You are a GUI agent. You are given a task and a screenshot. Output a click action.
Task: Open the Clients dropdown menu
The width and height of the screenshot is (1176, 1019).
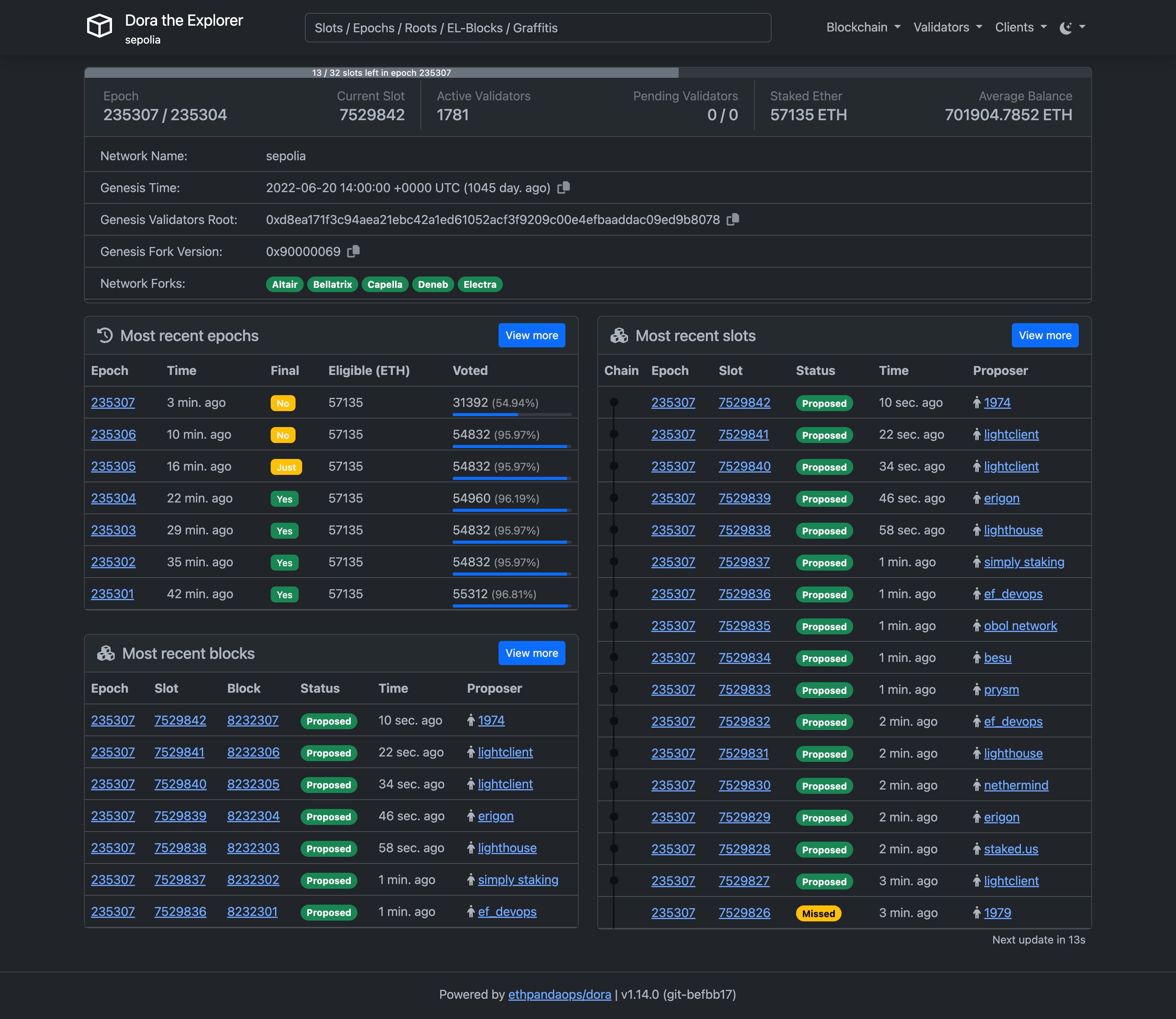pos(1021,27)
